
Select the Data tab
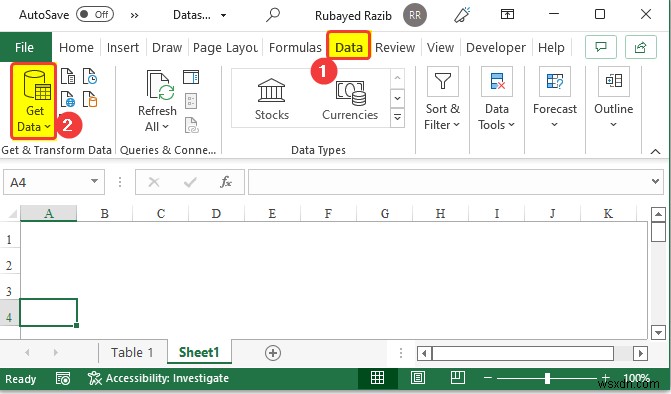[348, 47]
